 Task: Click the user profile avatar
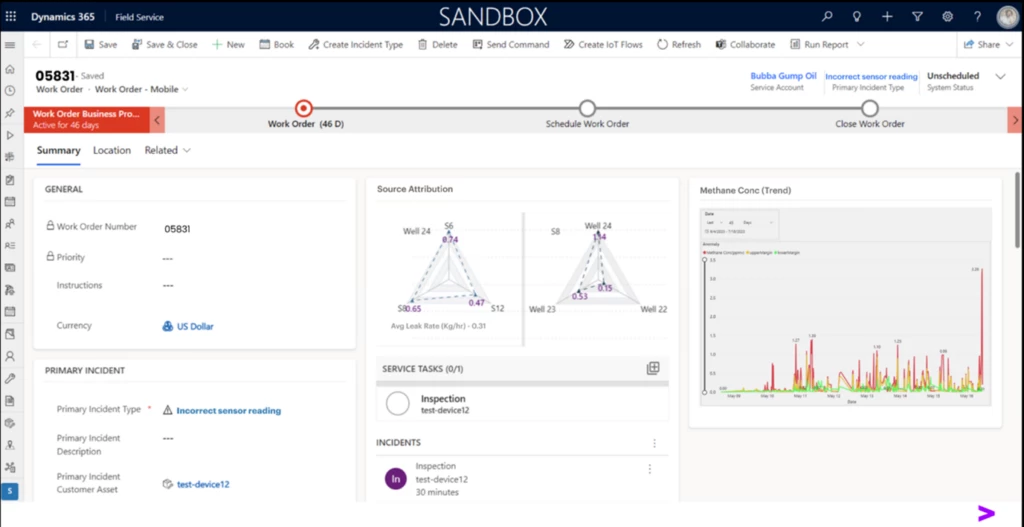coord(1008,17)
